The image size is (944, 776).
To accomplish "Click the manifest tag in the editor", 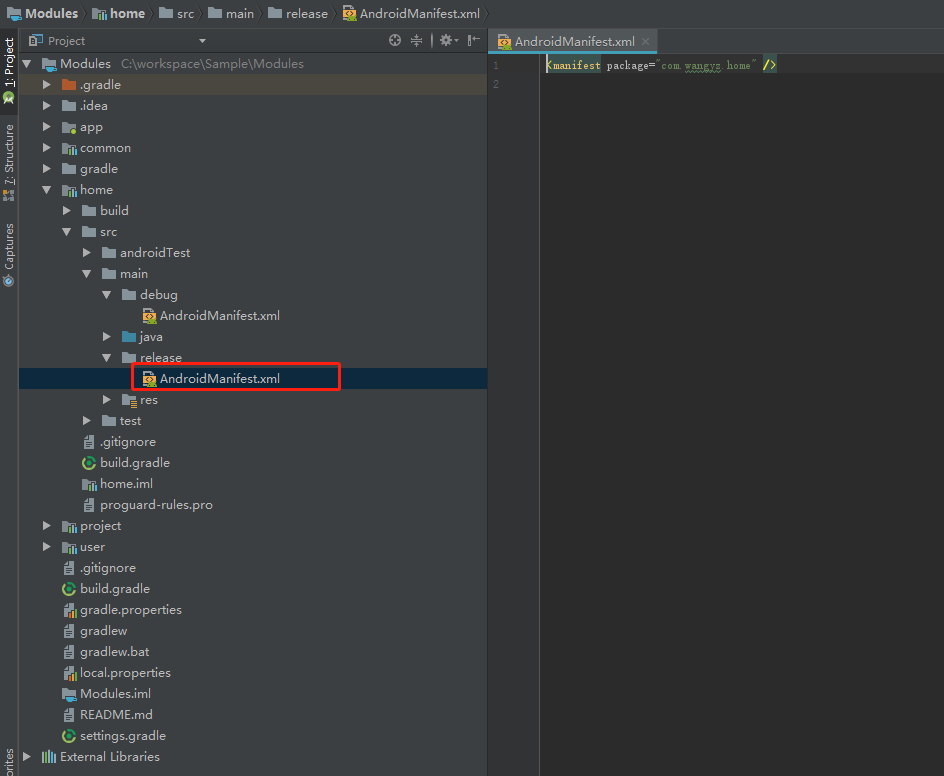I will [x=576, y=65].
